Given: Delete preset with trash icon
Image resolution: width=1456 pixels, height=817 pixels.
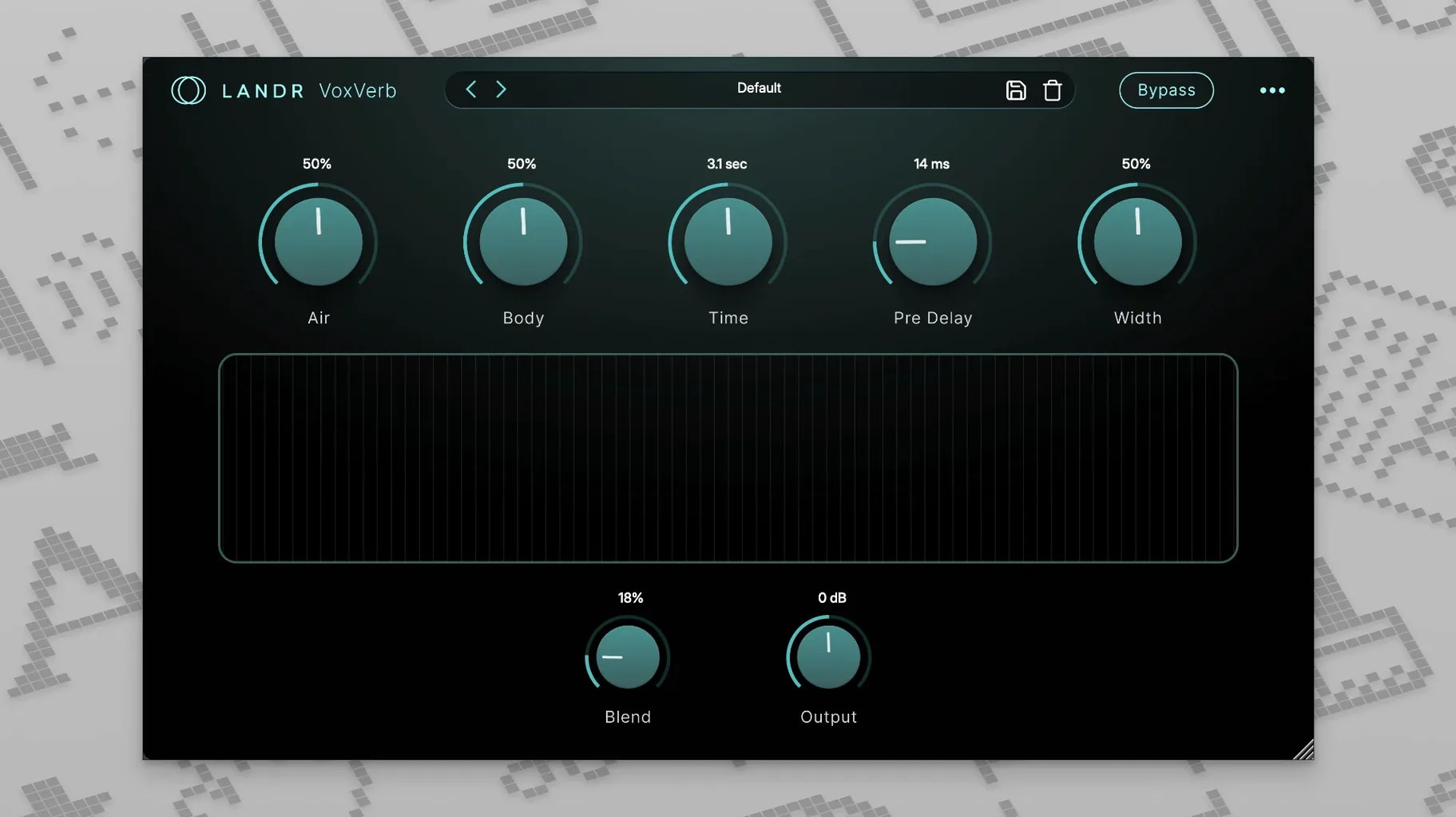Looking at the screenshot, I should pyautogui.click(x=1052, y=90).
